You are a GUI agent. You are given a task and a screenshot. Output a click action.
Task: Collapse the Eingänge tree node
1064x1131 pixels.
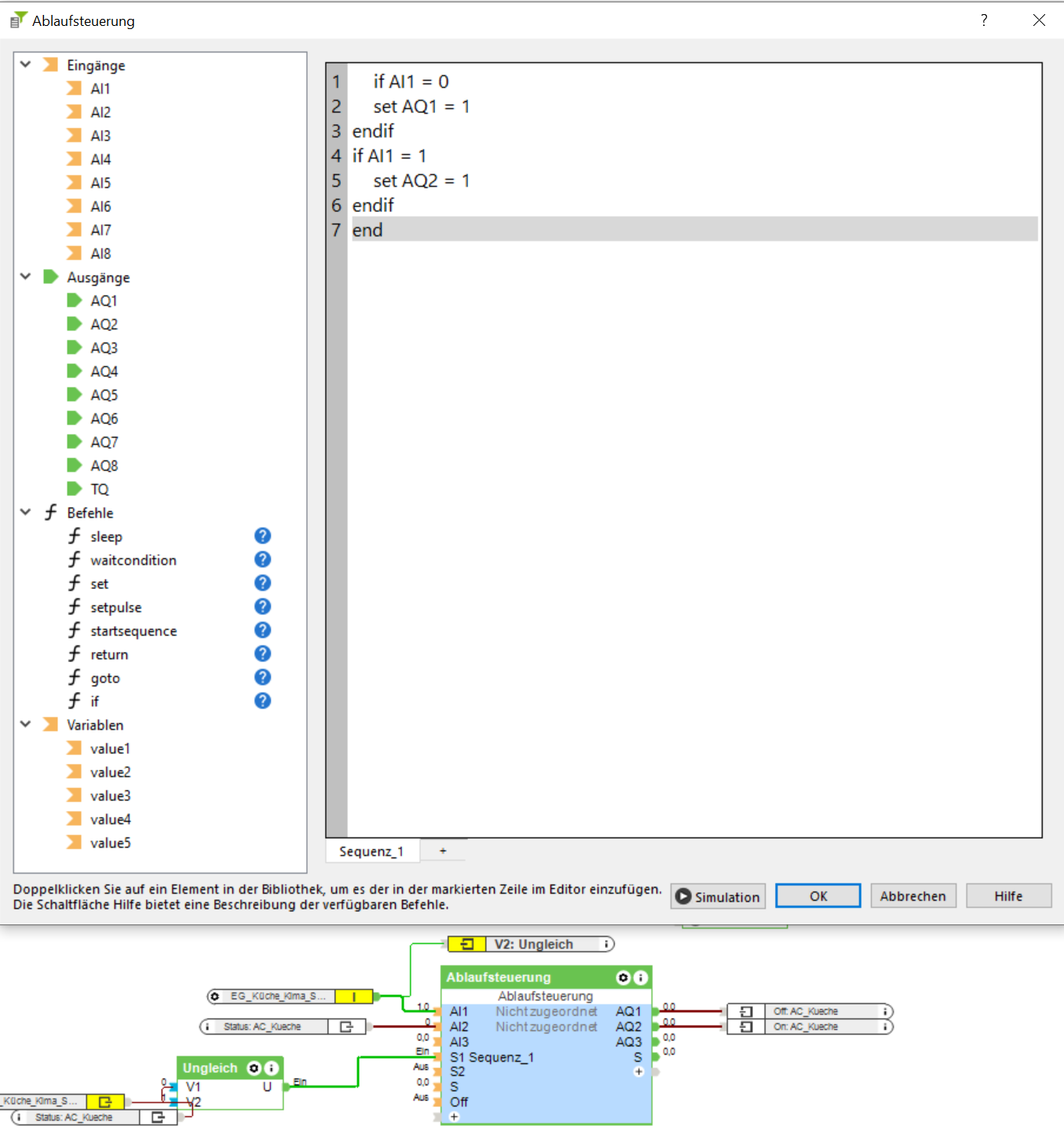25,64
